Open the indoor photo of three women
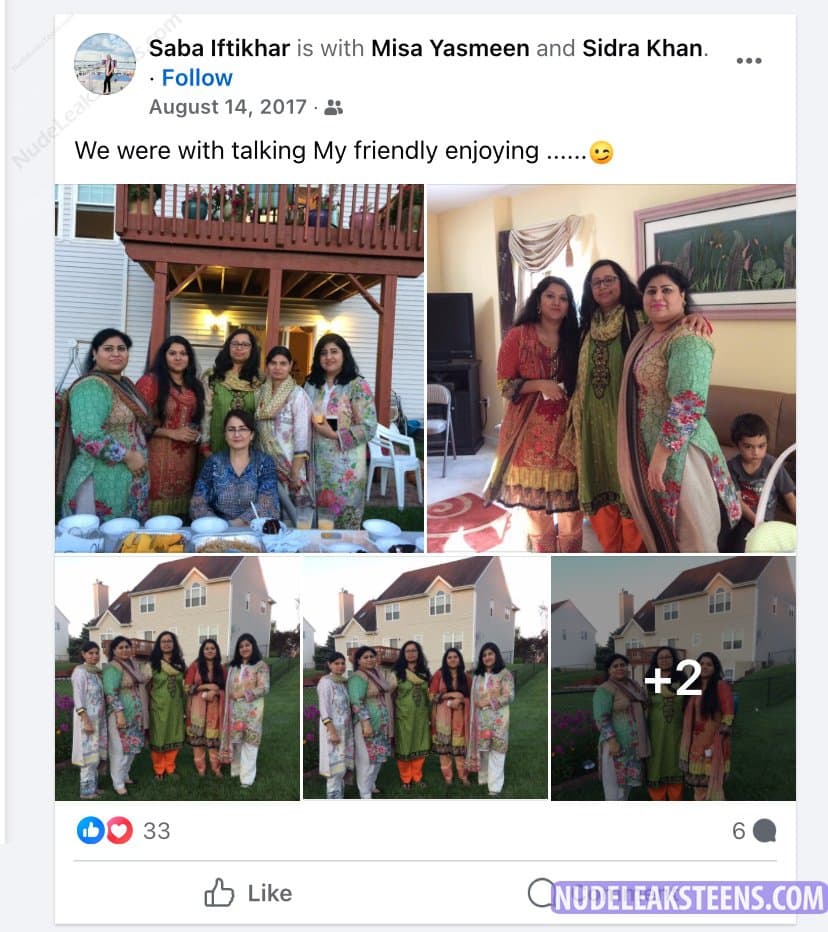The image size is (828, 932). coord(611,368)
